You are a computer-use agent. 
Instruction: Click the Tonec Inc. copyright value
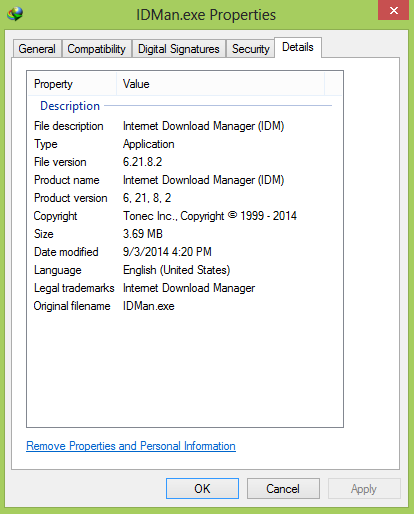pyautogui.click(x=210, y=216)
